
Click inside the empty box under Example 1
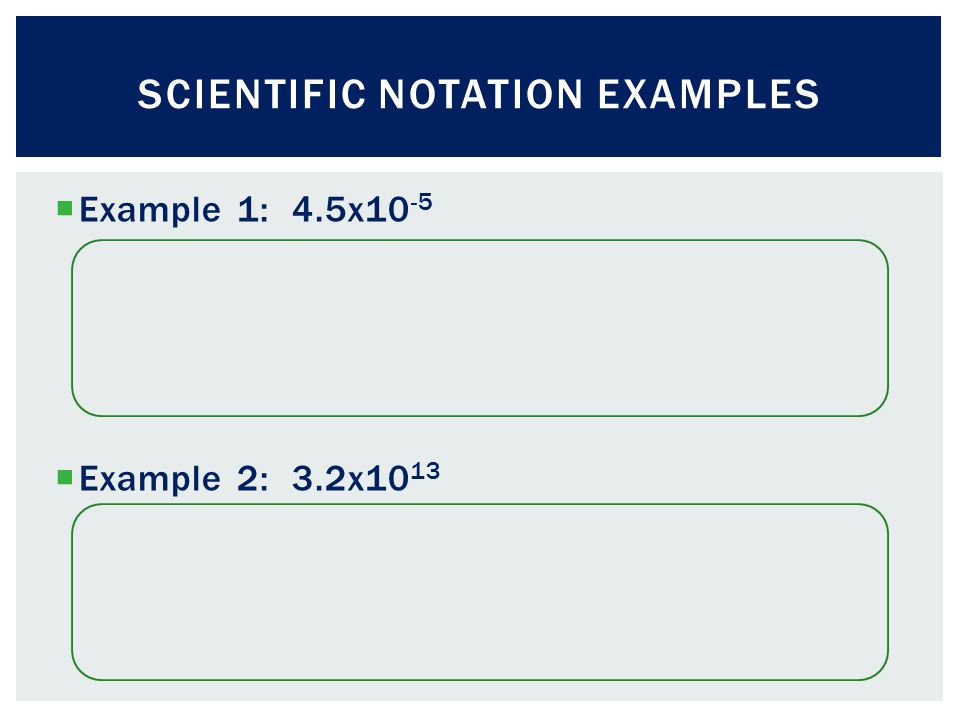tap(480, 328)
